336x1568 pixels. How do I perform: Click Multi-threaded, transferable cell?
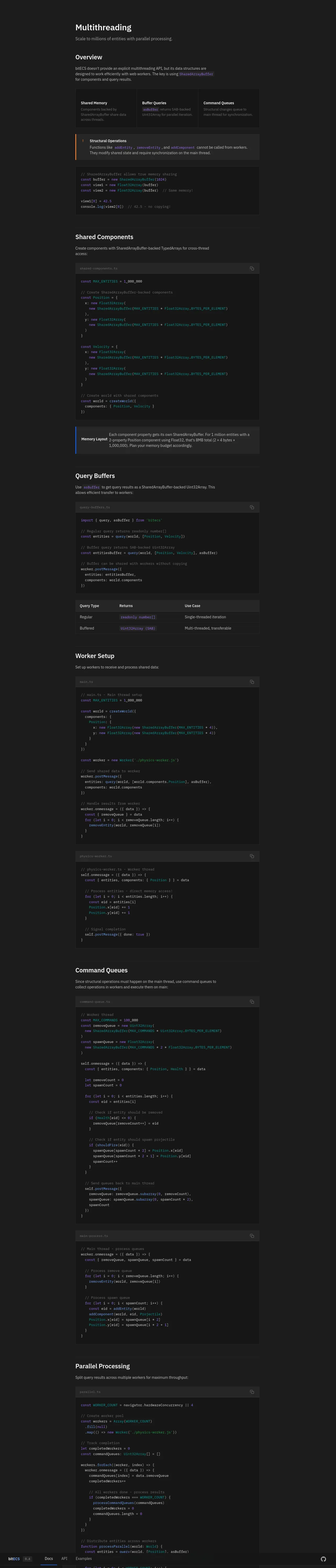[x=208, y=628]
